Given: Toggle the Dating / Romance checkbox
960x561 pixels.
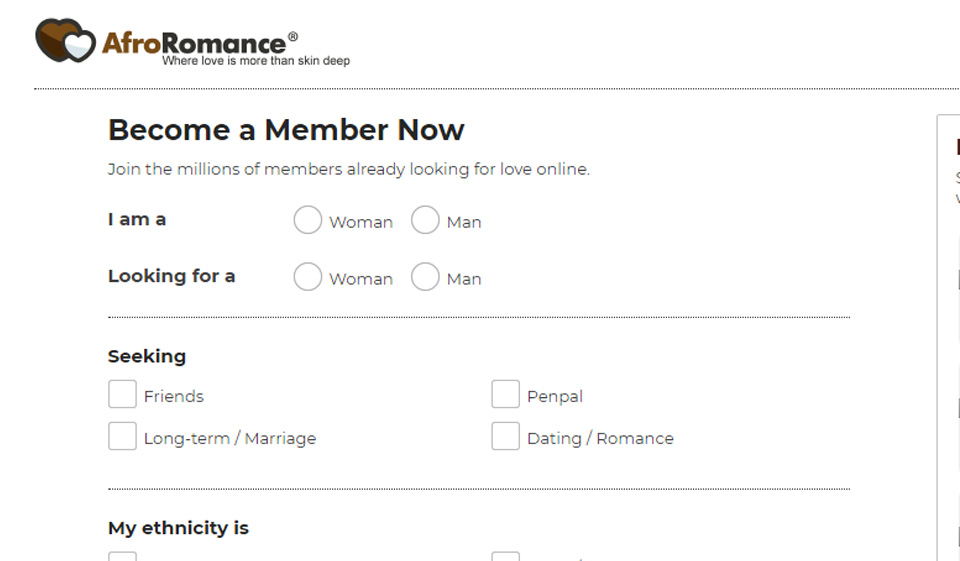Looking at the screenshot, I should click(x=505, y=437).
